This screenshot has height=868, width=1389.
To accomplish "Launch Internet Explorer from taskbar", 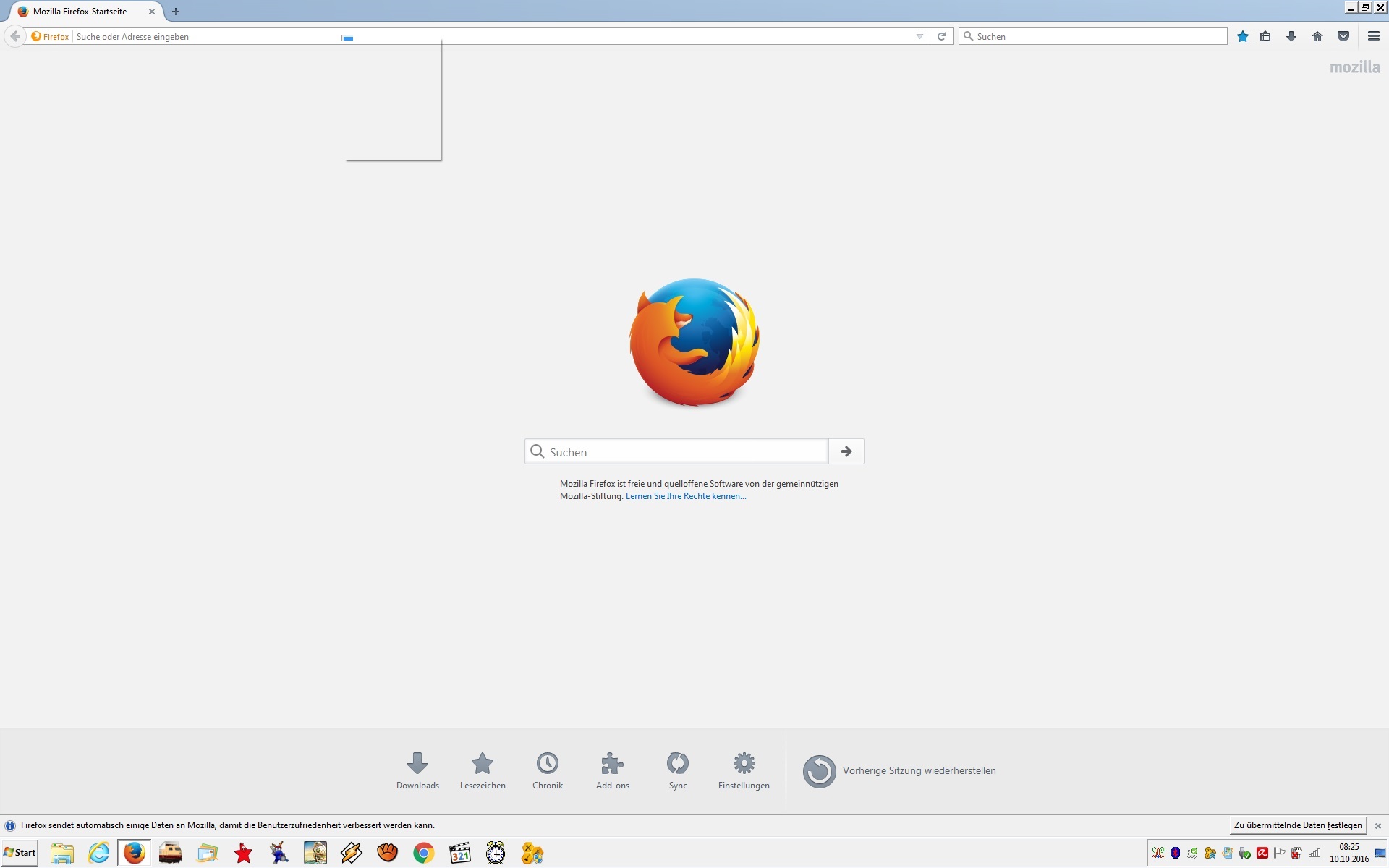I will [x=98, y=854].
